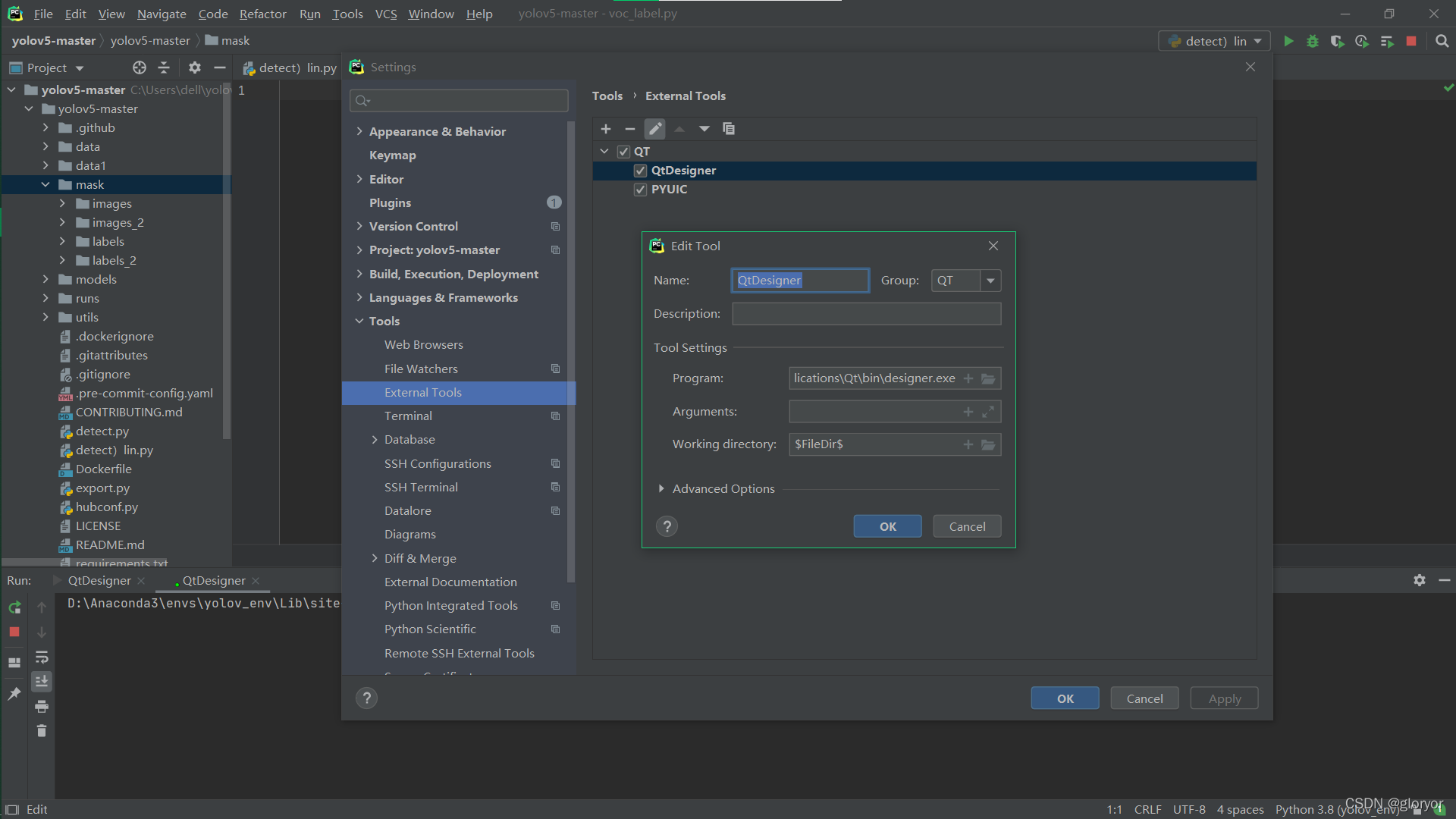Open the Group dropdown in Edit Tool dialog
This screenshot has width=1456, height=819.
click(x=990, y=280)
